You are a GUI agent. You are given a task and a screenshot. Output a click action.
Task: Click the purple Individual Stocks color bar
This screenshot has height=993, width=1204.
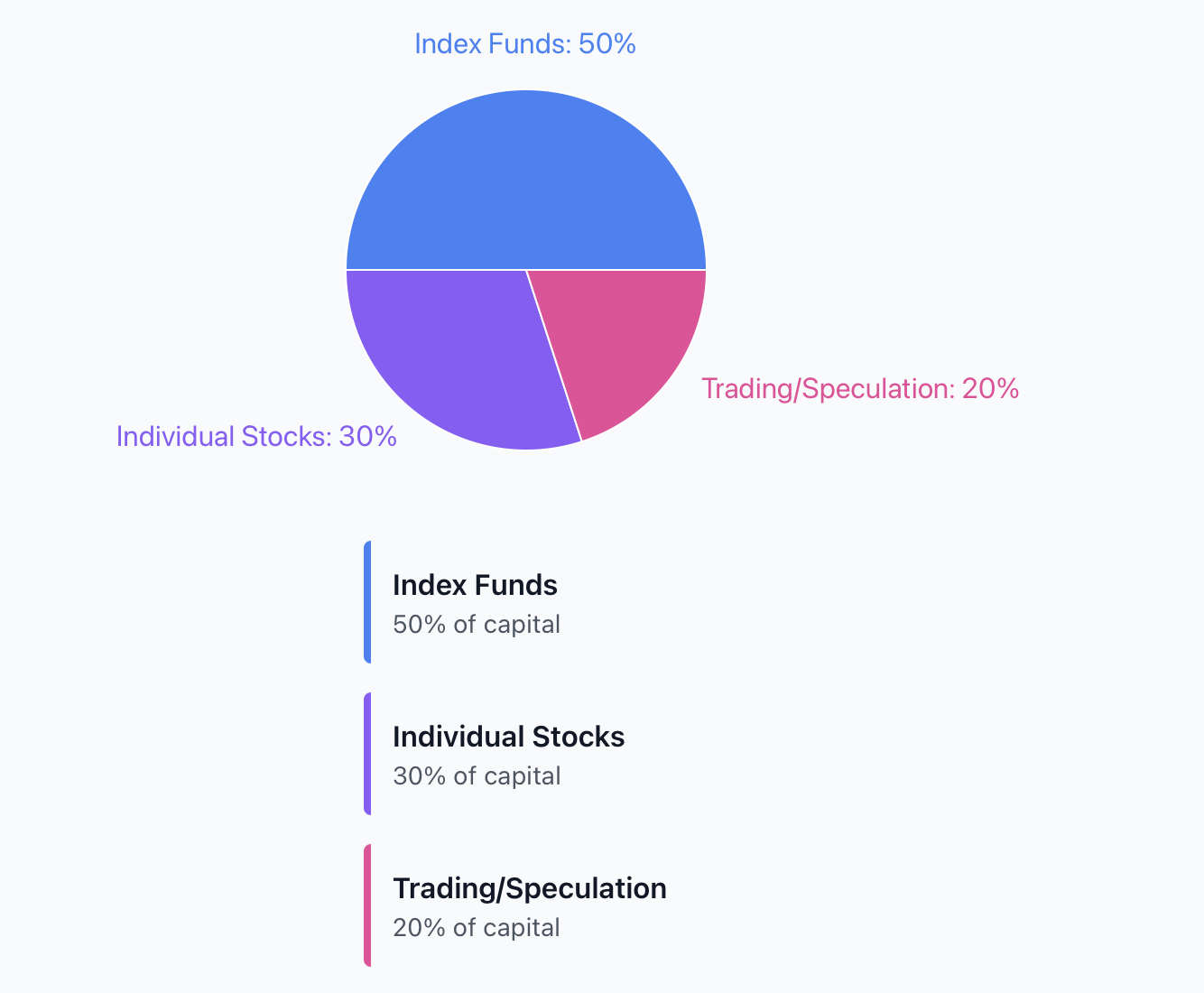click(x=367, y=754)
